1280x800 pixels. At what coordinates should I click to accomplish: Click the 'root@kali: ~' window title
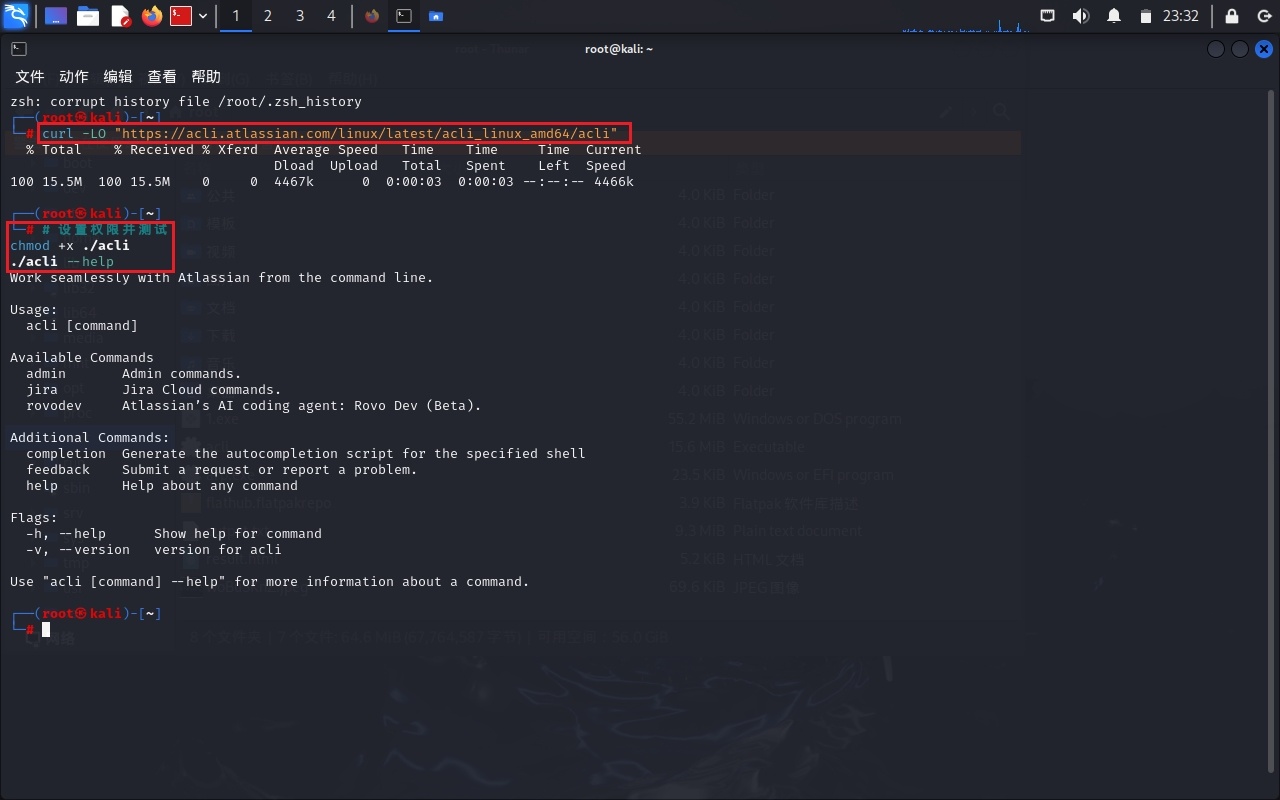tap(619, 49)
